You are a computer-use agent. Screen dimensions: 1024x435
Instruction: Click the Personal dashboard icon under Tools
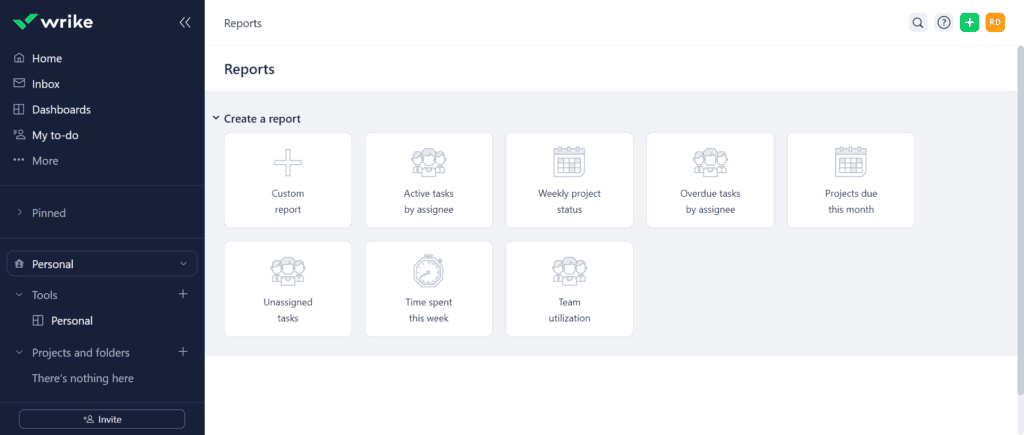click(x=38, y=321)
